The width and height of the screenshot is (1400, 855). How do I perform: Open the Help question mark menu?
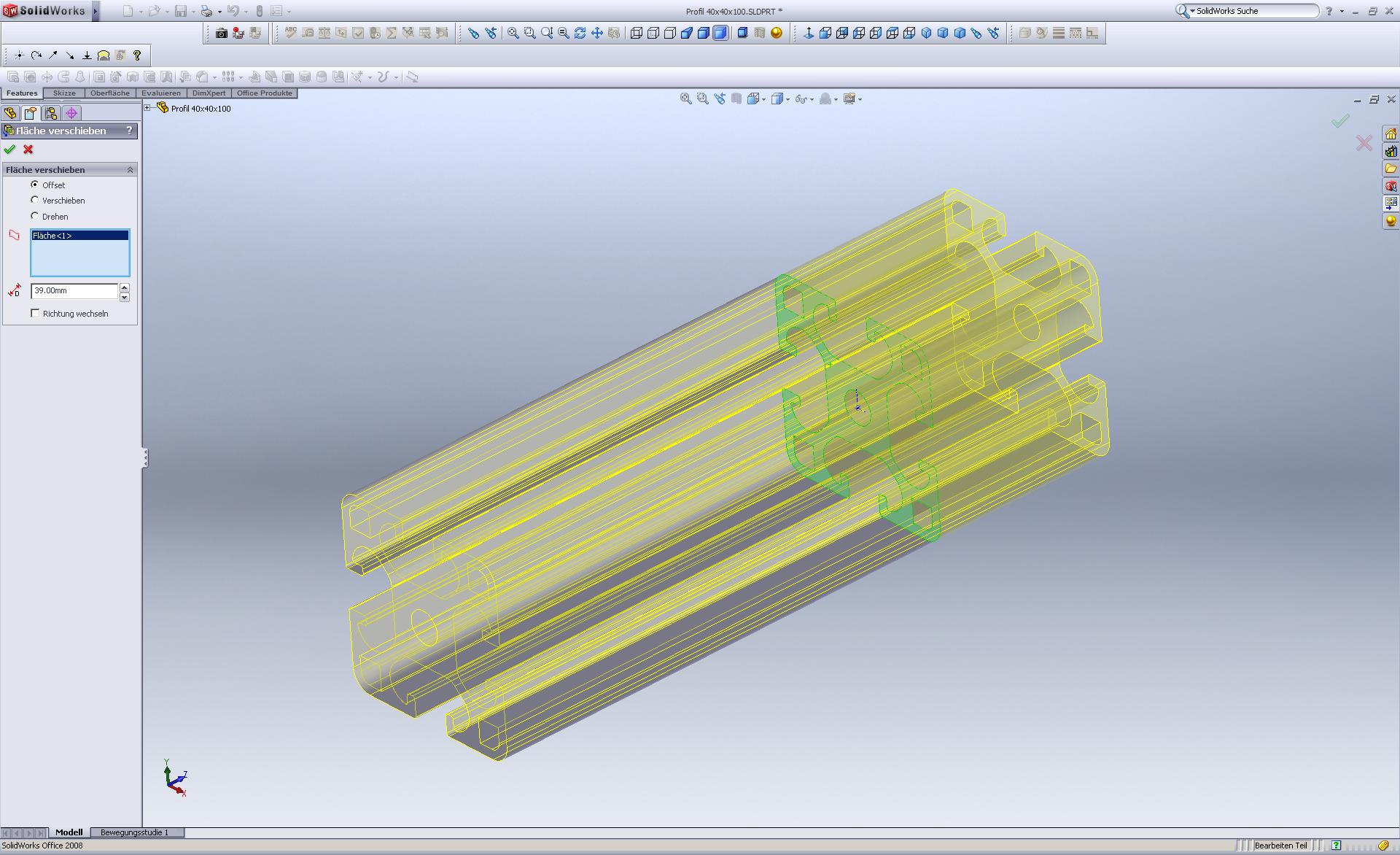coord(1329,11)
